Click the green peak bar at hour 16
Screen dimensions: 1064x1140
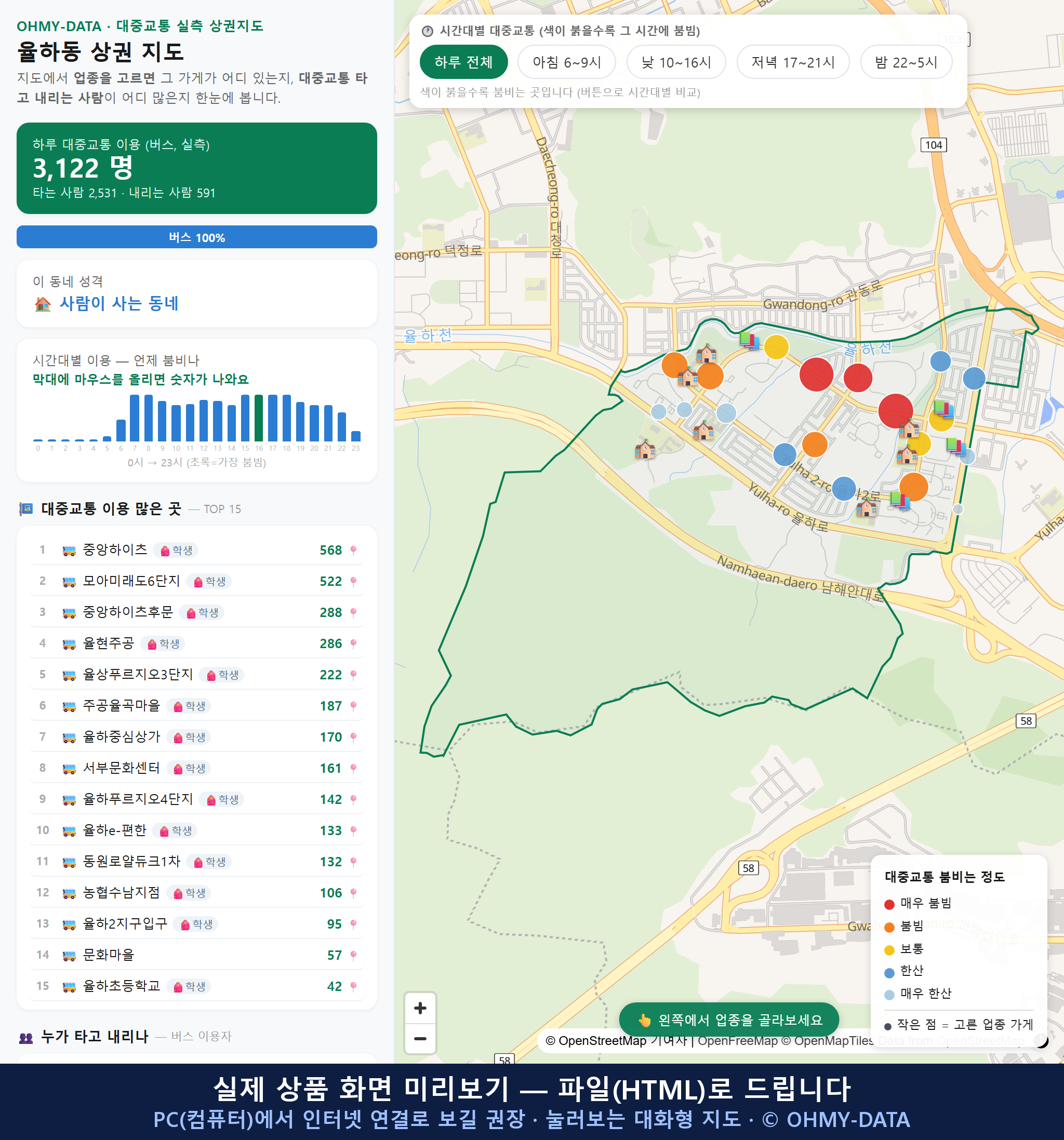[x=259, y=418]
